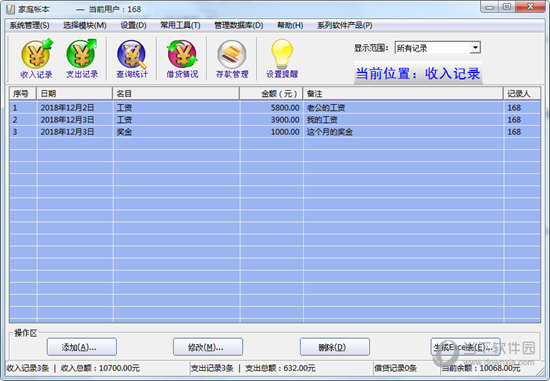The height and width of the screenshot is (381, 550).
Task: Sort by the 备注 column header
Action: [x=403, y=94]
